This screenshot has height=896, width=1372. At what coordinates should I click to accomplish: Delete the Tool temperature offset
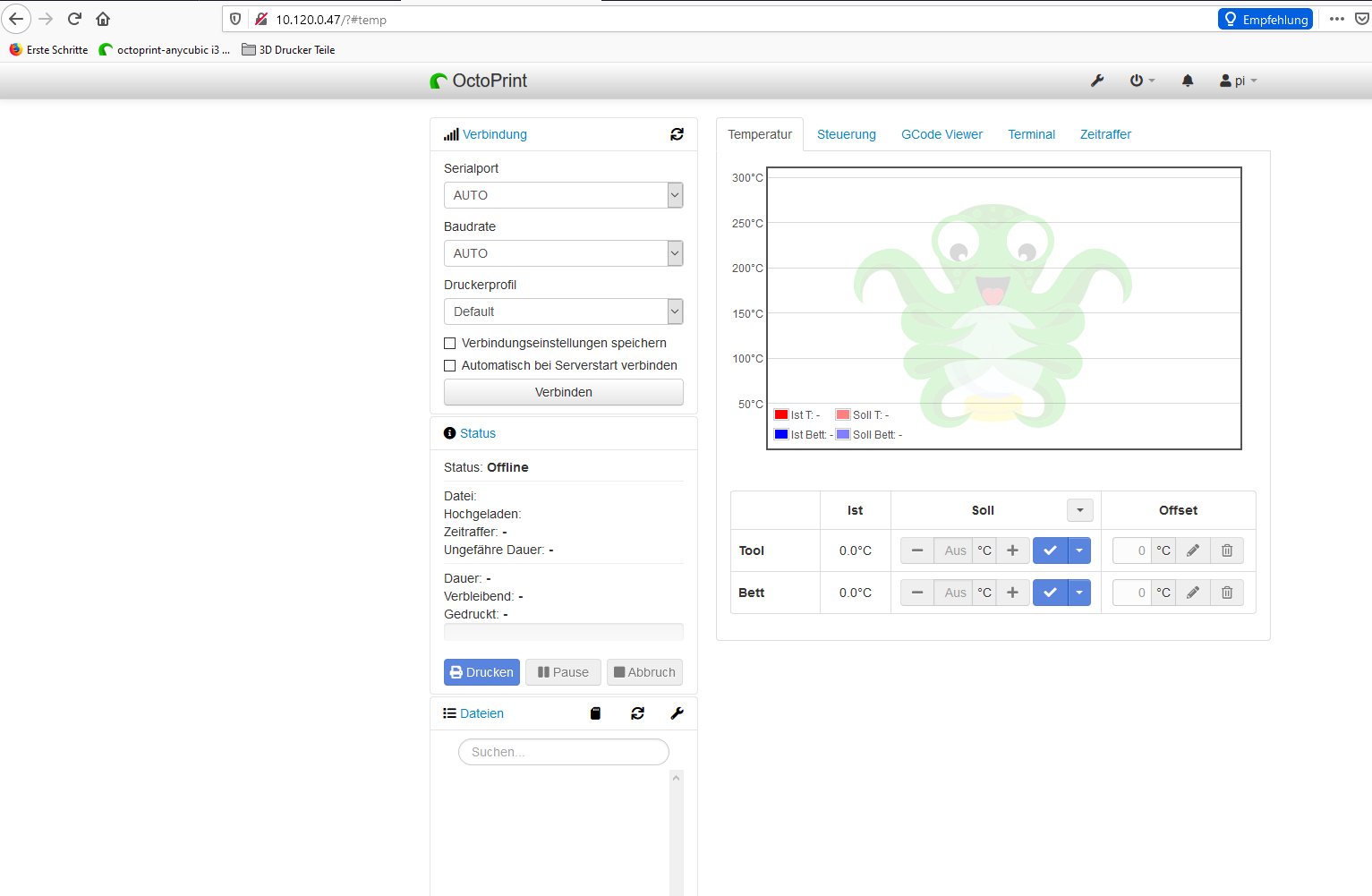1227,550
